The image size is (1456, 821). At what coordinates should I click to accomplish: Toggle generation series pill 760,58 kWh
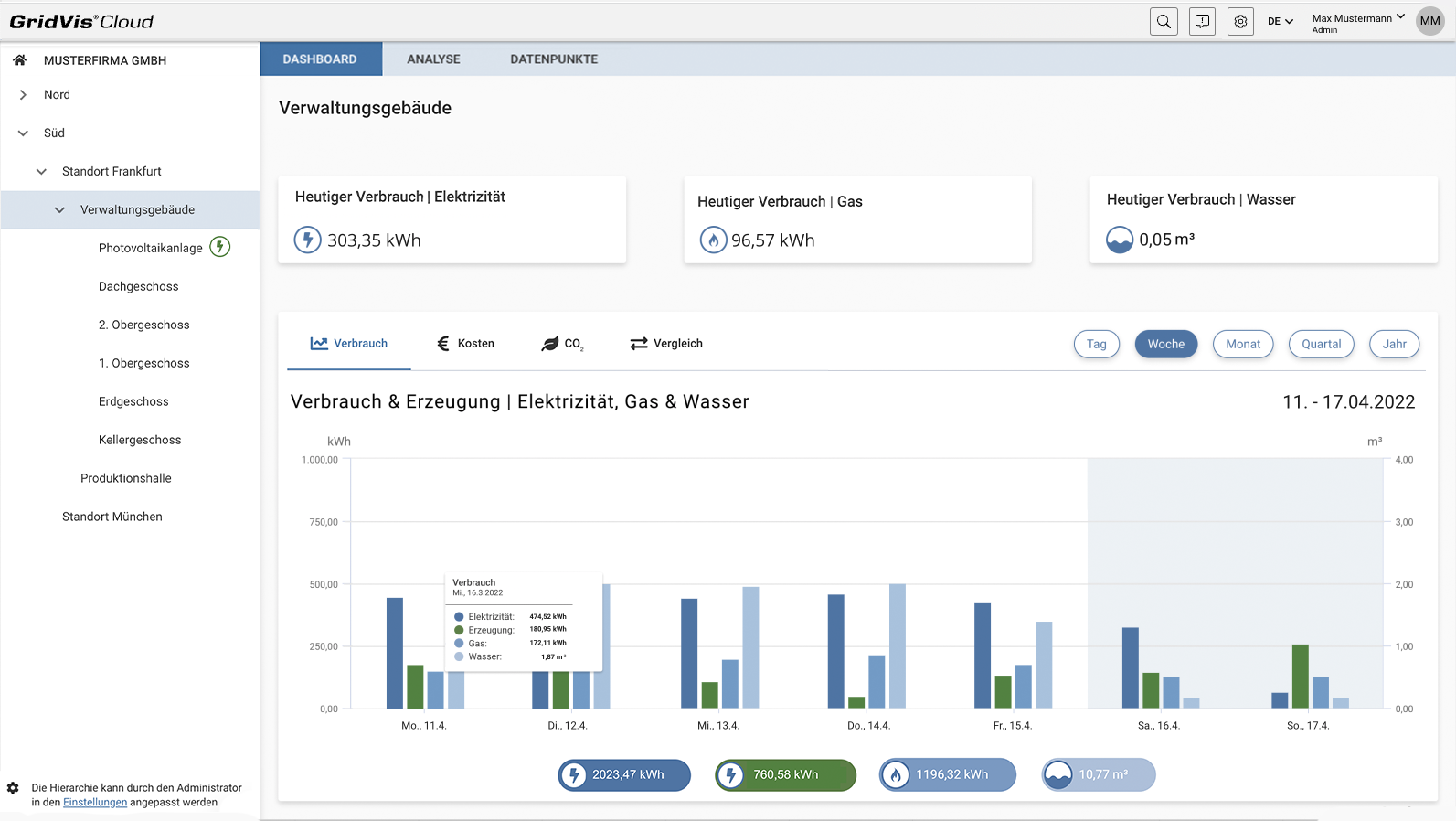pos(785,775)
